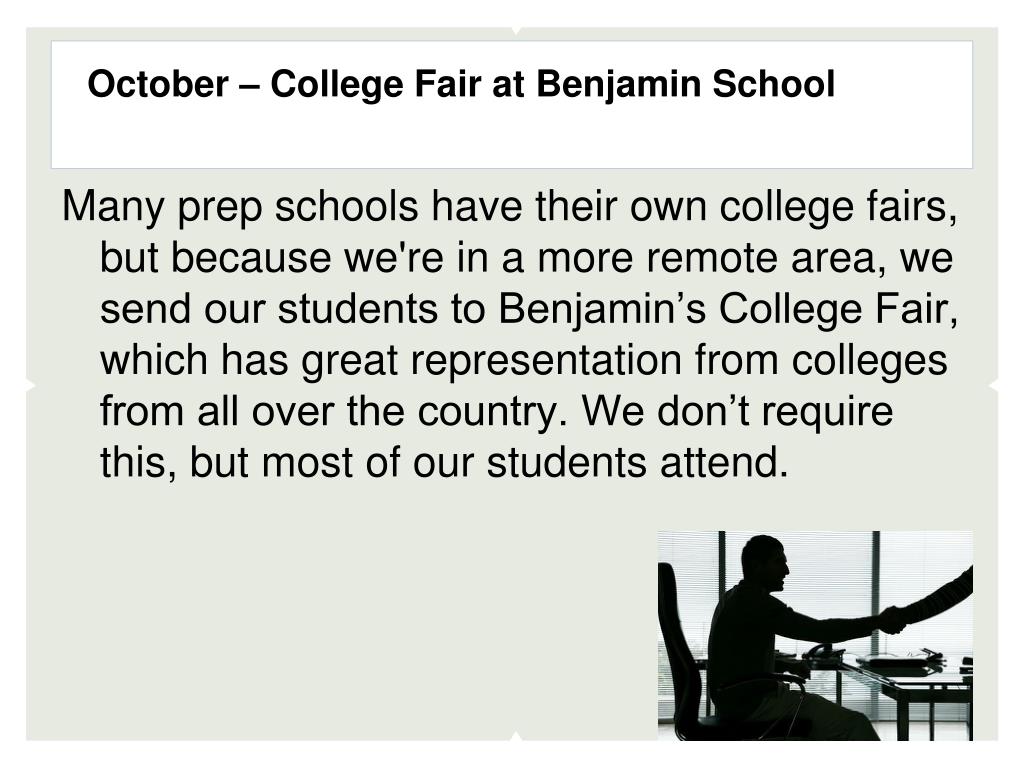Viewport: 1024px width, 768px height.
Task: Click the sentence 'We don't require'
Action: click(x=737, y=411)
